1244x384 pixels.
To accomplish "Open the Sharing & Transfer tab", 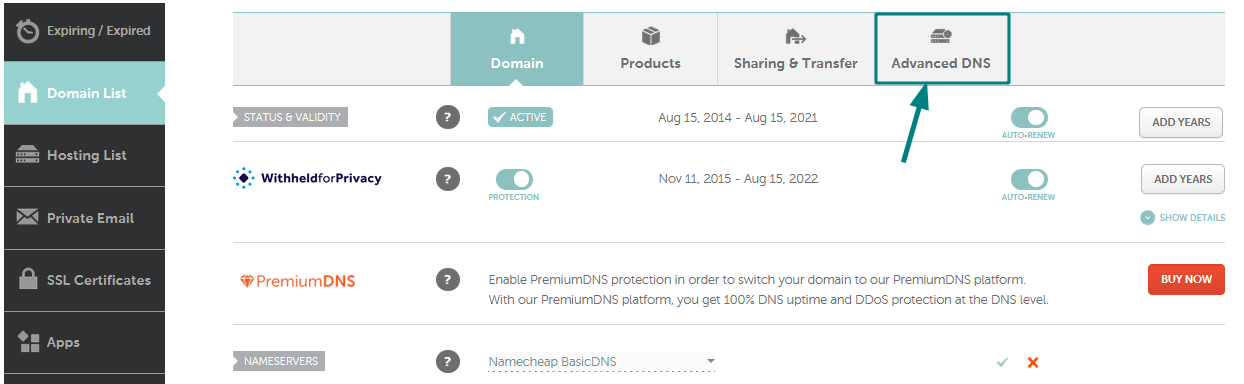I will click(795, 49).
